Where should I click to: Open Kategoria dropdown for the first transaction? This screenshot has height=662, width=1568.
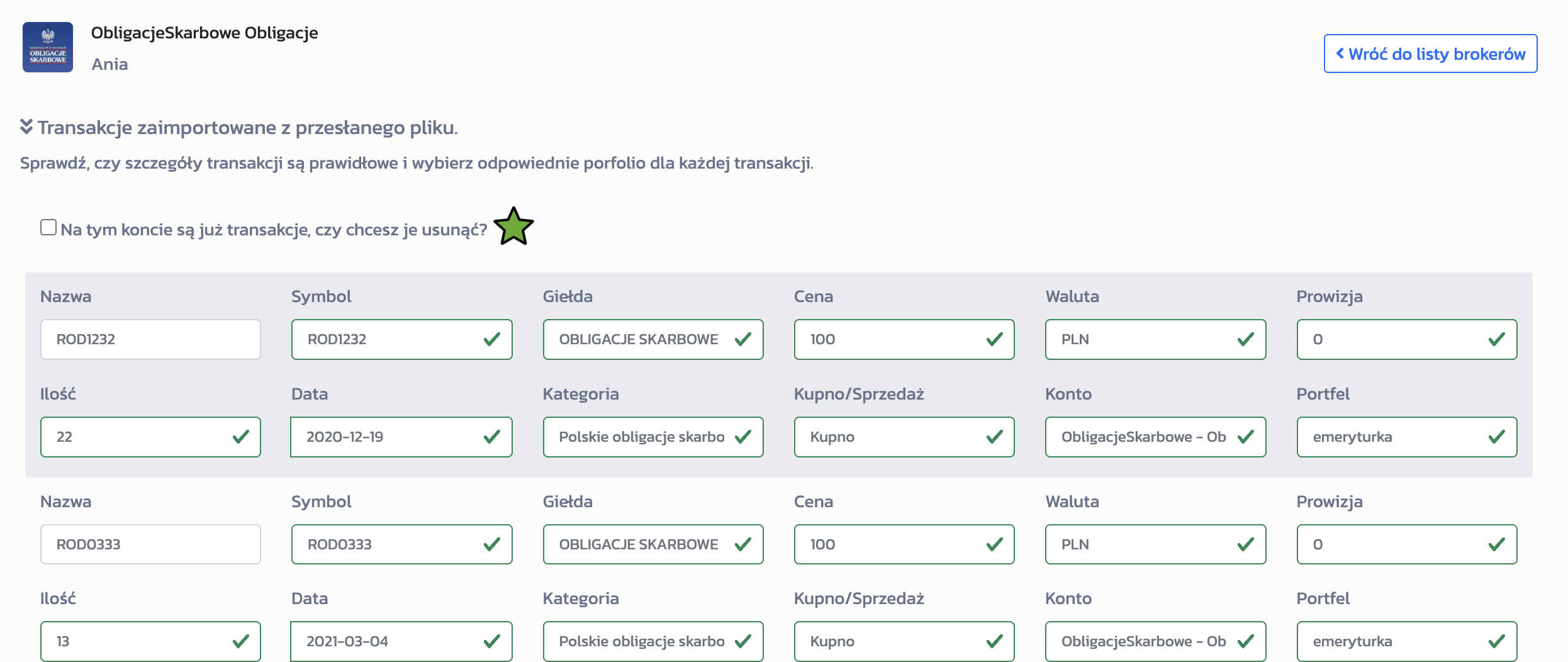pos(652,437)
